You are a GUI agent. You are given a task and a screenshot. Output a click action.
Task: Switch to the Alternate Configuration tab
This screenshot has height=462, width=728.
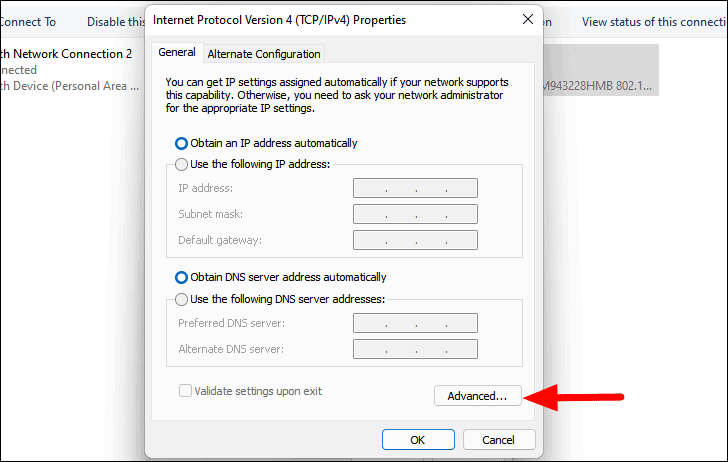(x=264, y=54)
